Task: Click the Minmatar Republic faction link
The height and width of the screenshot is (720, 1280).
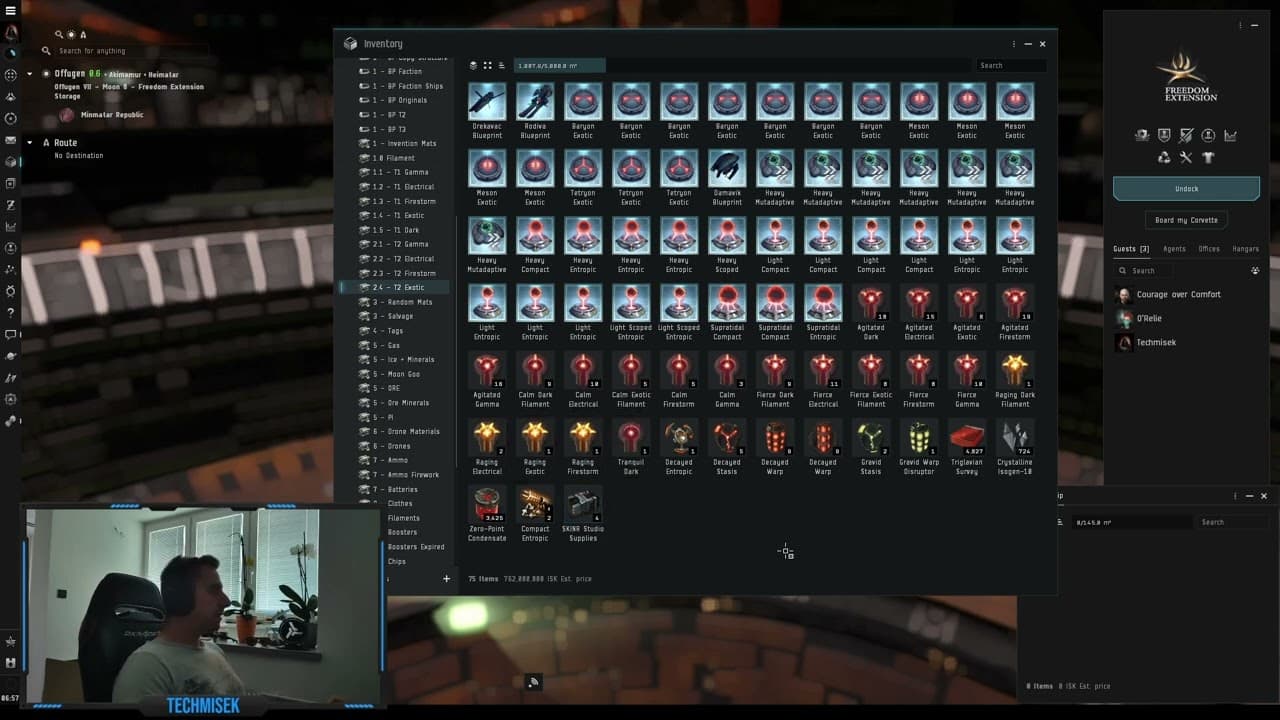Action: tap(112, 115)
